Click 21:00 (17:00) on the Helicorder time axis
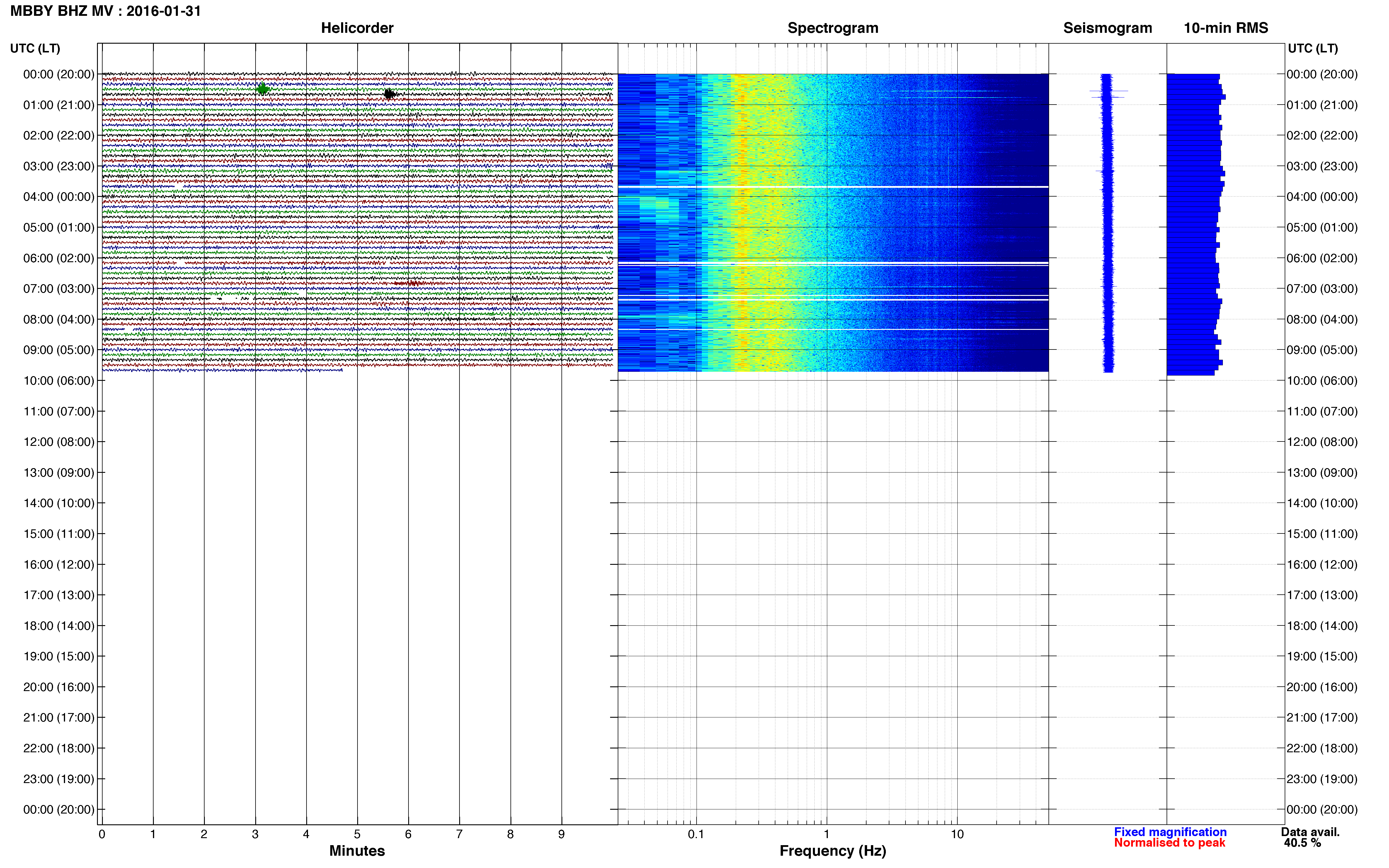Image resolution: width=1389 pixels, height=868 pixels. (59, 718)
